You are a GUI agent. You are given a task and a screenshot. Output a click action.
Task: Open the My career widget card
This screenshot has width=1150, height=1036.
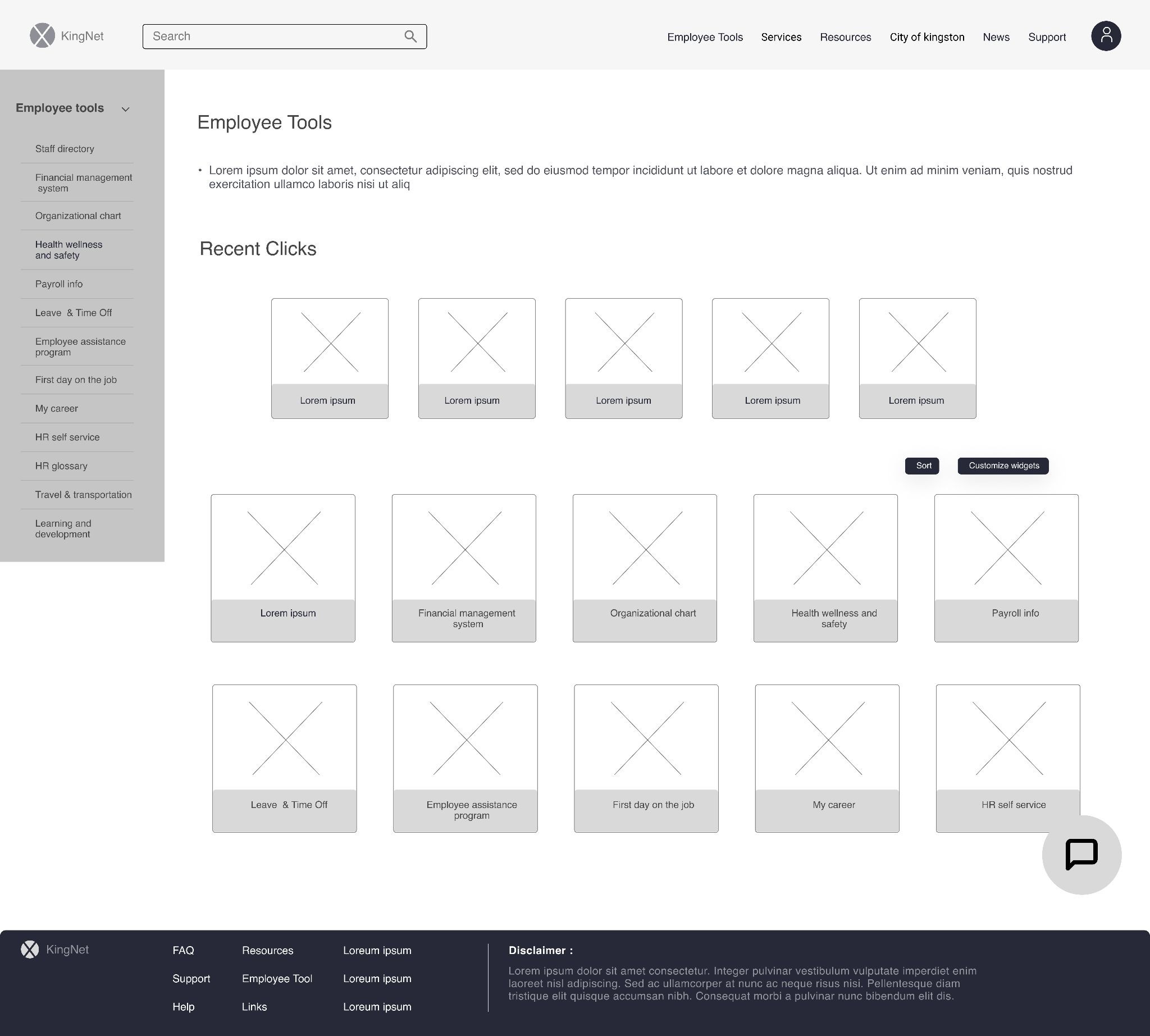click(827, 758)
